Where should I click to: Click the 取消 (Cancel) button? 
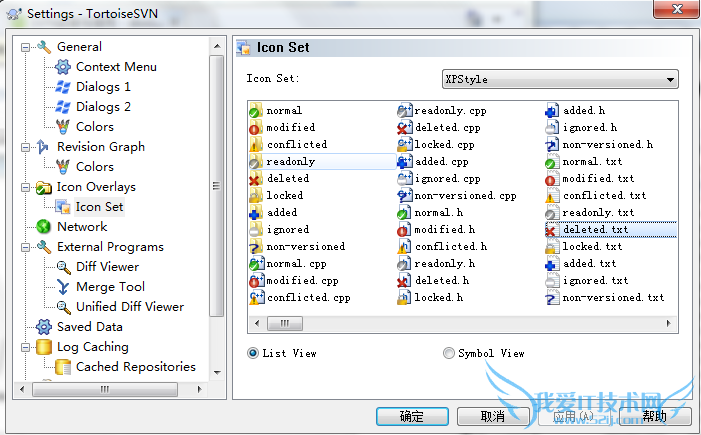pyautogui.click(x=493, y=416)
